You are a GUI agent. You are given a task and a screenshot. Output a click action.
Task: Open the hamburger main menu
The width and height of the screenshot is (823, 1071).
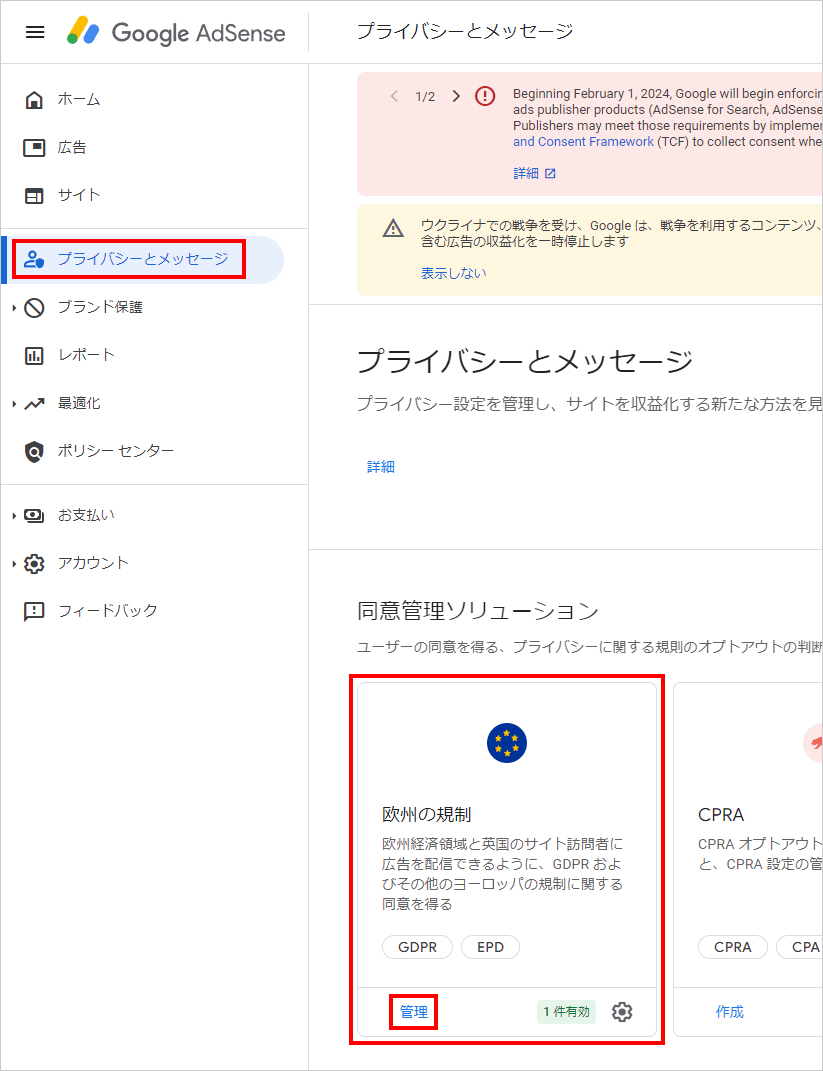(35, 32)
